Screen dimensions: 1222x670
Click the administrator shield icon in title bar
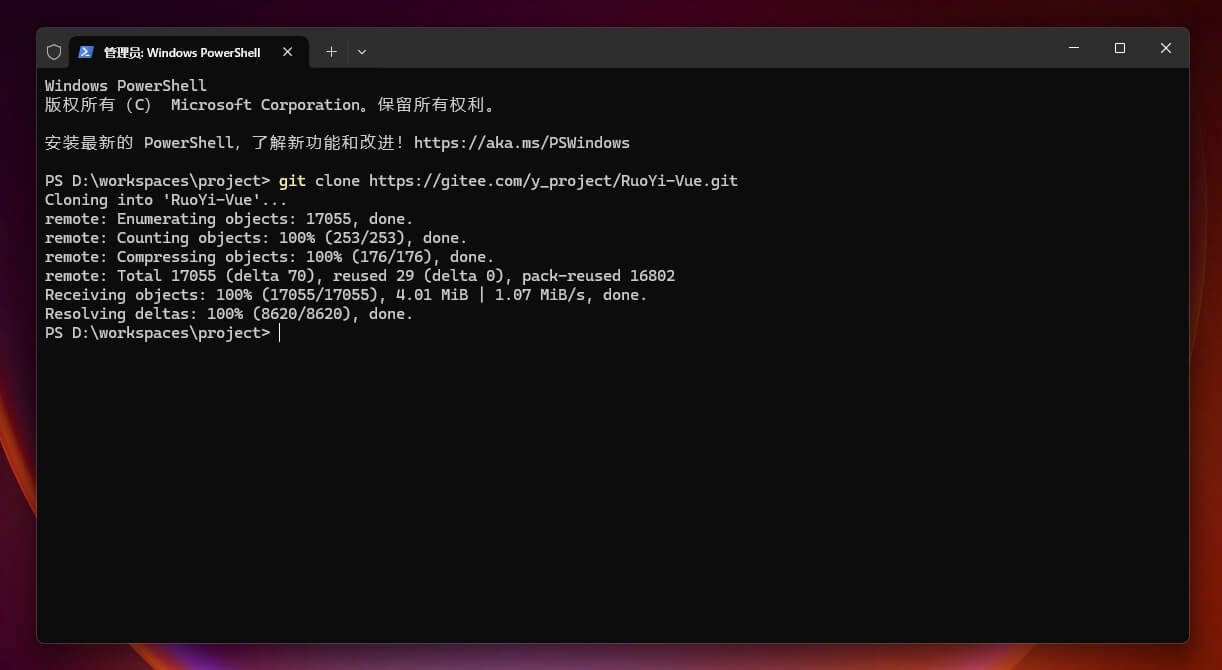[54, 52]
